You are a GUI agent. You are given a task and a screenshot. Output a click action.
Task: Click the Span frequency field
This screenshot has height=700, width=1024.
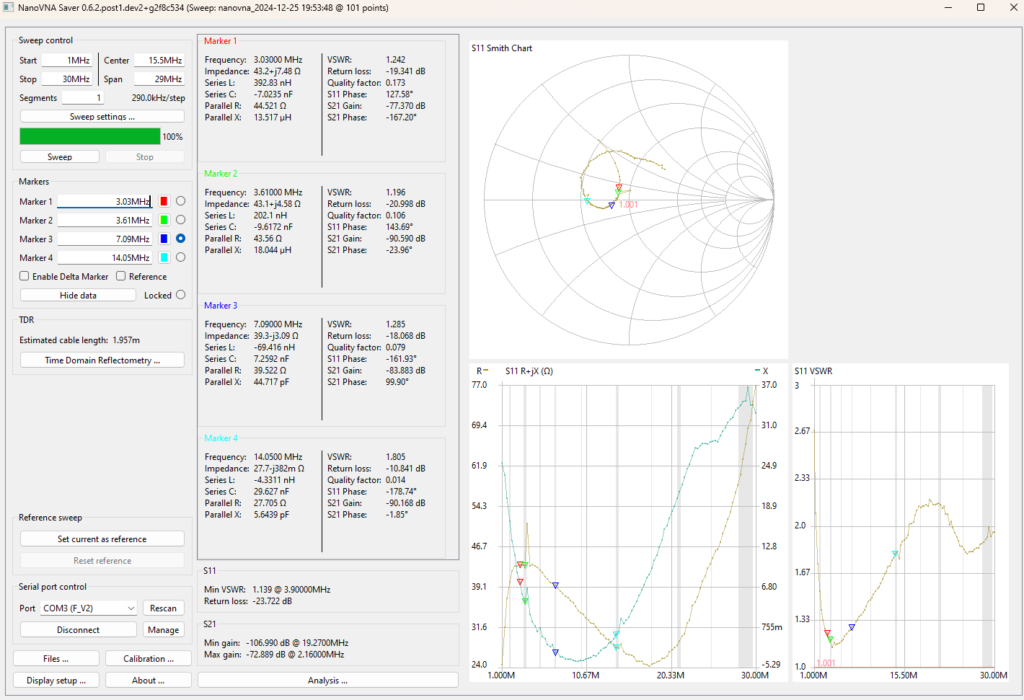(159, 79)
